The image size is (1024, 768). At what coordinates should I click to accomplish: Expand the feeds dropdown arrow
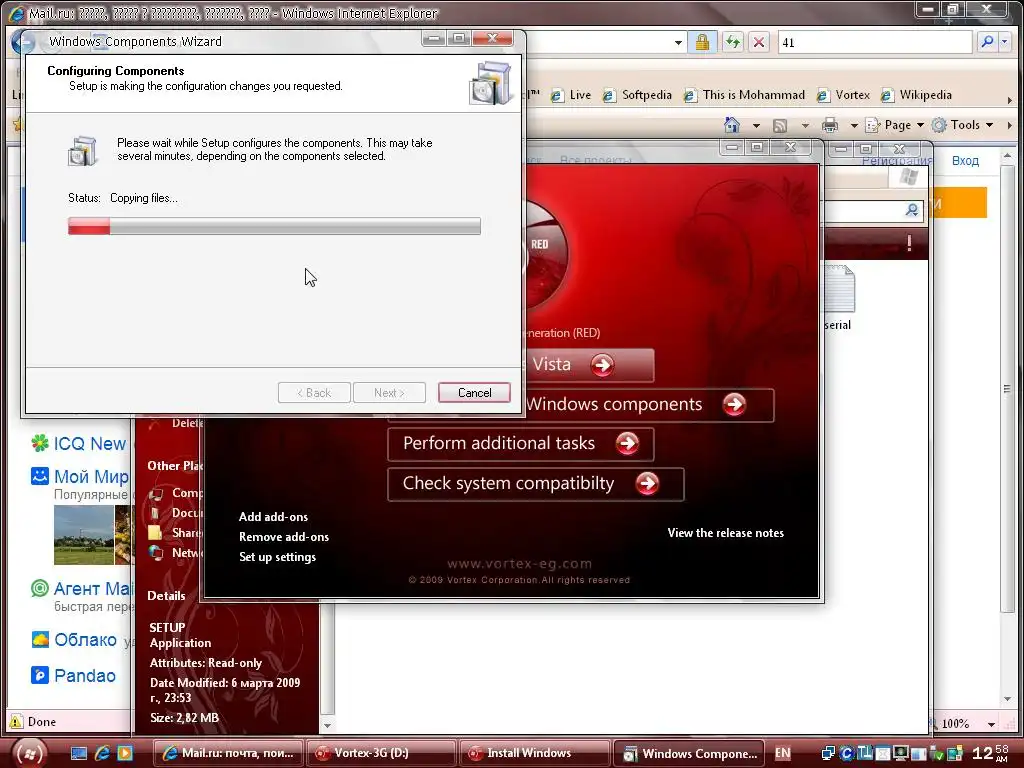point(805,125)
